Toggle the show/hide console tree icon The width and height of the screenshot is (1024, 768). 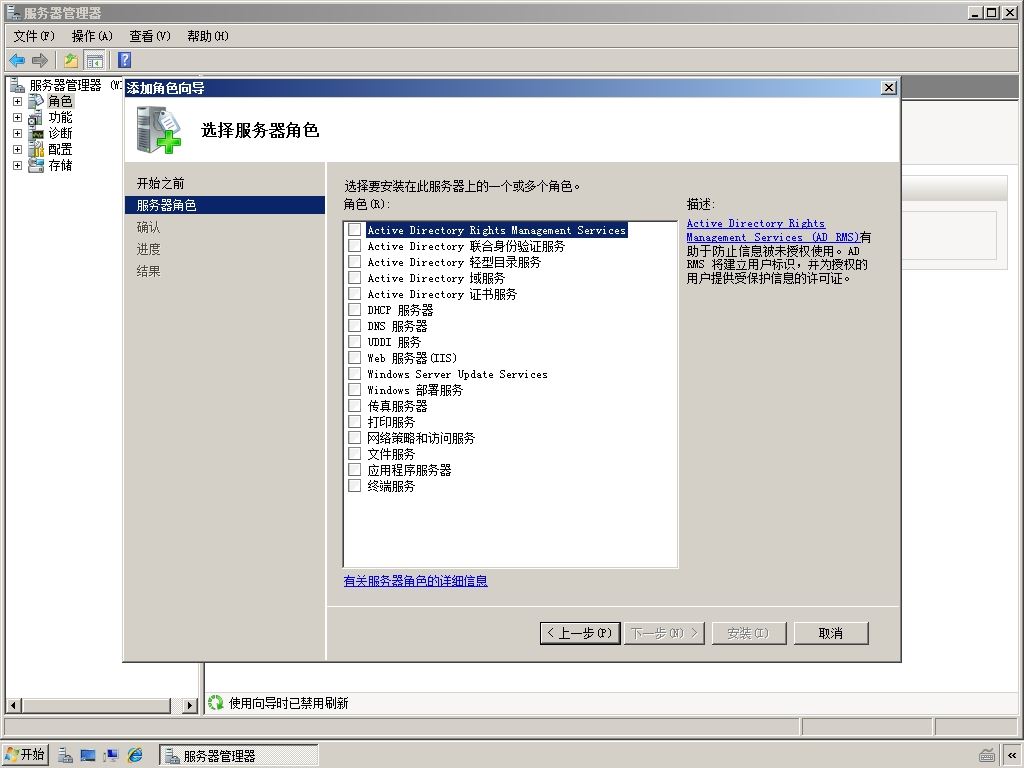95,61
